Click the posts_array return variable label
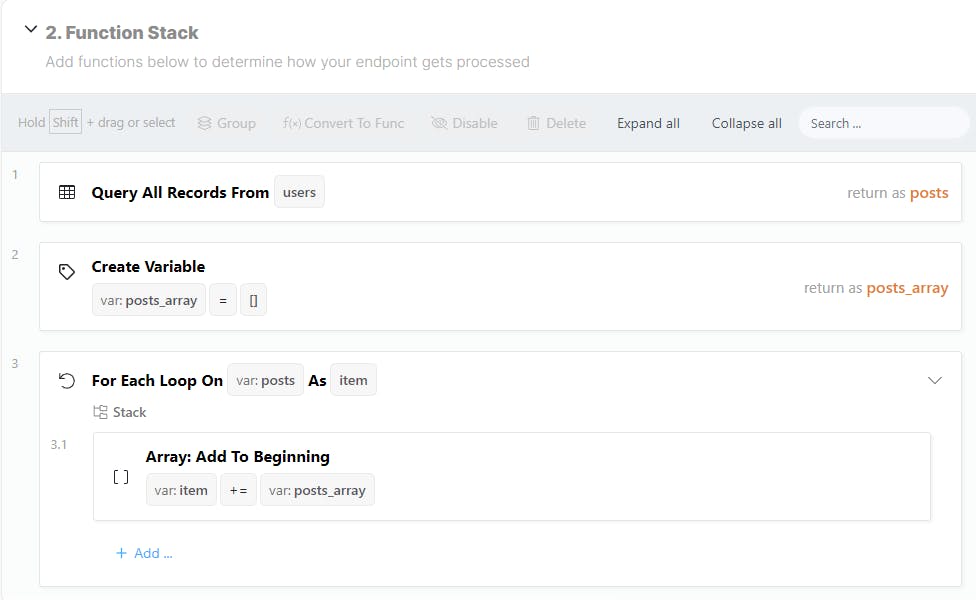Viewport: 976px width, 600px height. 907,288
